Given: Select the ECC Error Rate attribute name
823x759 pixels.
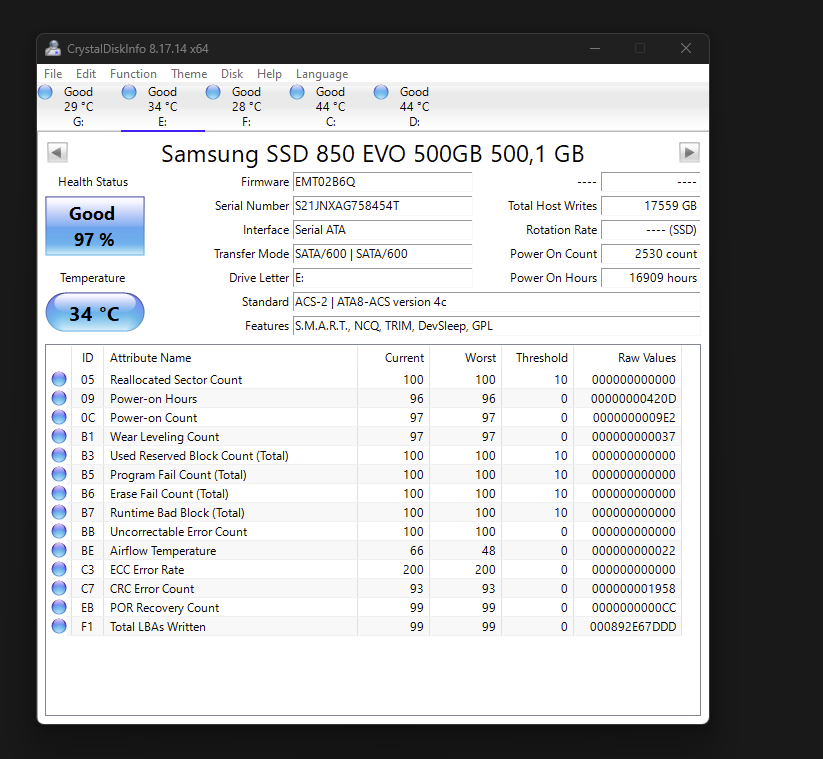Looking at the screenshot, I should click(147, 570).
